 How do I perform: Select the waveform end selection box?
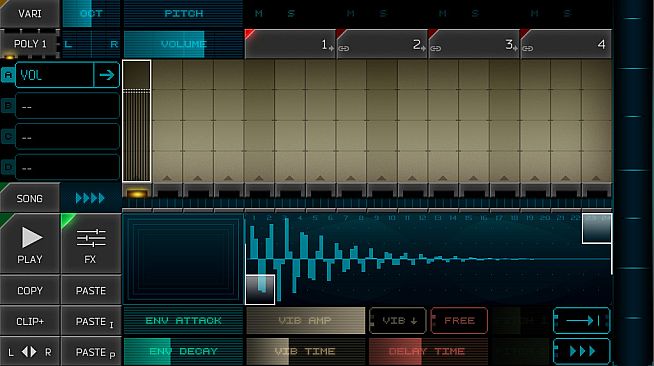(597, 228)
